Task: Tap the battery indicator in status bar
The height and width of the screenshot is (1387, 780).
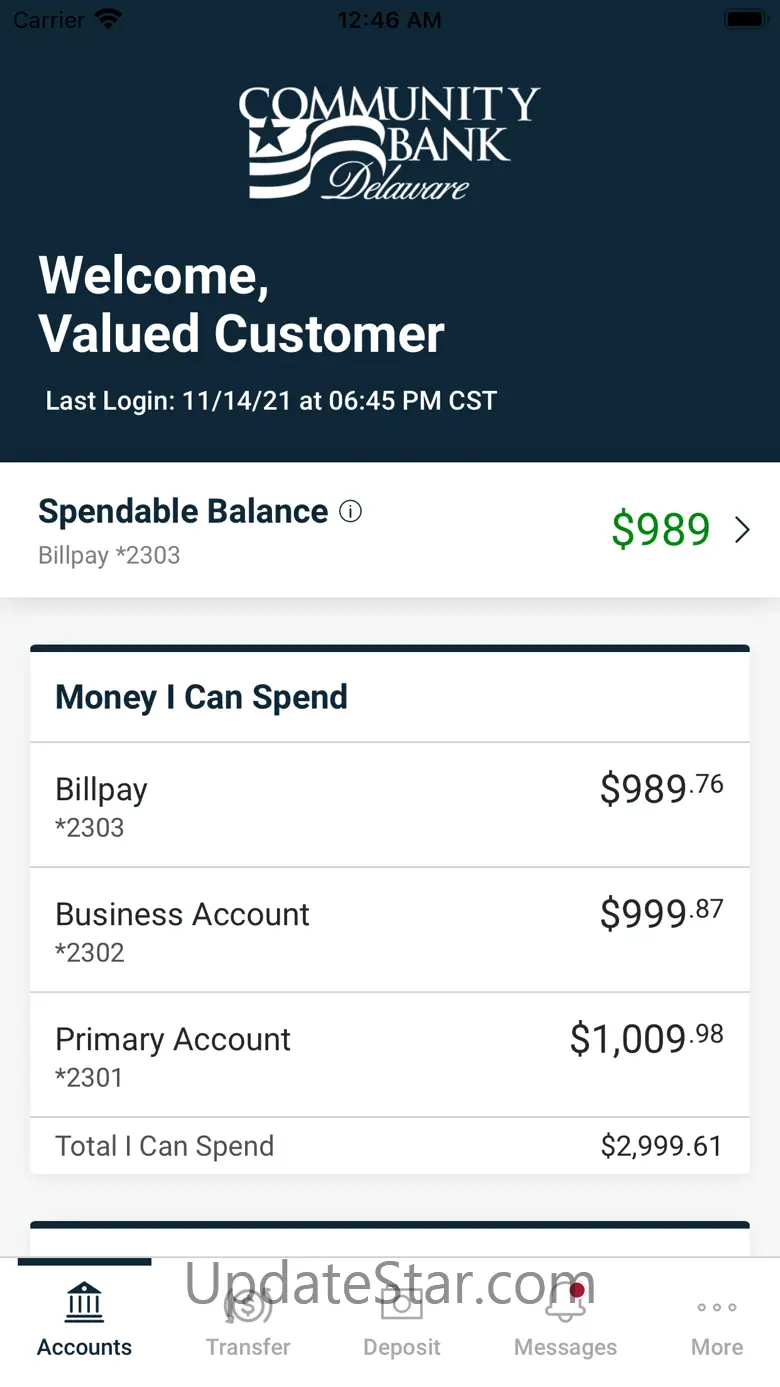Action: 744,19
